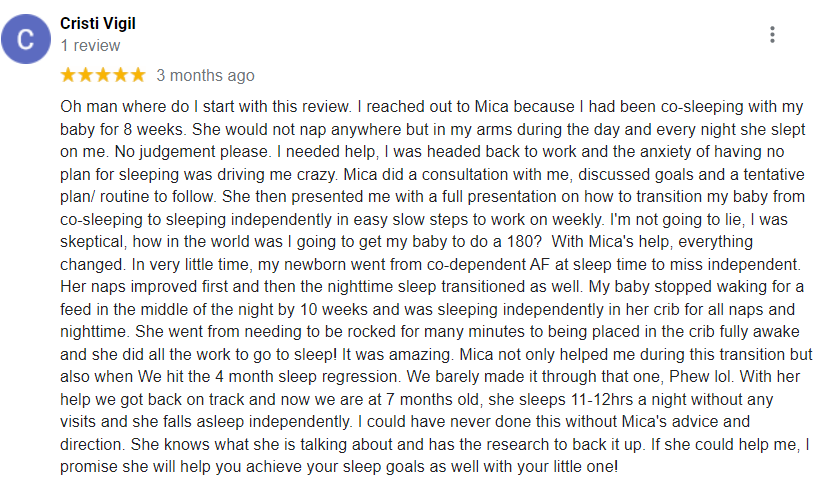The width and height of the screenshot is (833, 495).
Task: Open the three-dot review options menu
Action: pyautogui.click(x=772, y=35)
